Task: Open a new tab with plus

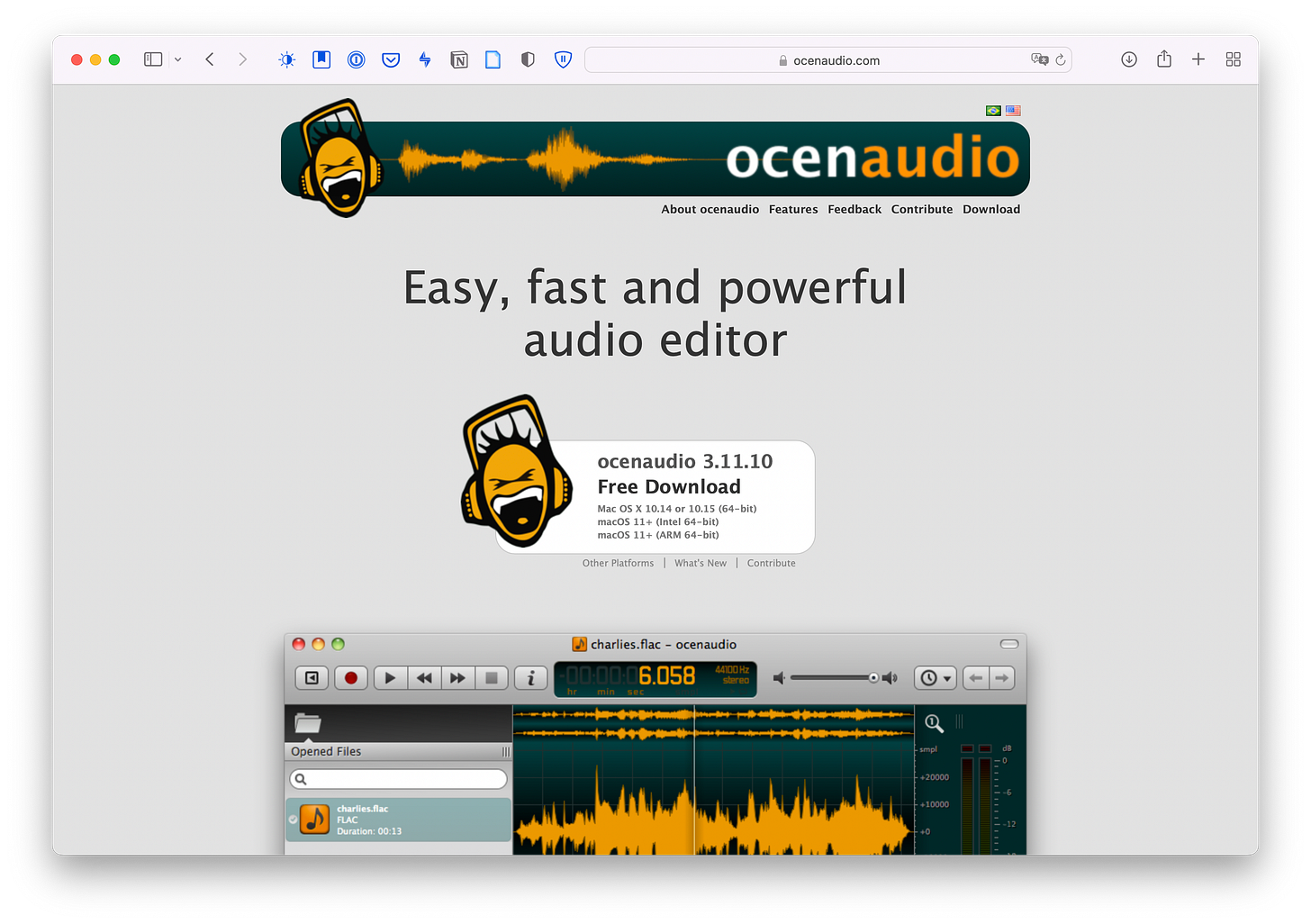Action: 1198,59
